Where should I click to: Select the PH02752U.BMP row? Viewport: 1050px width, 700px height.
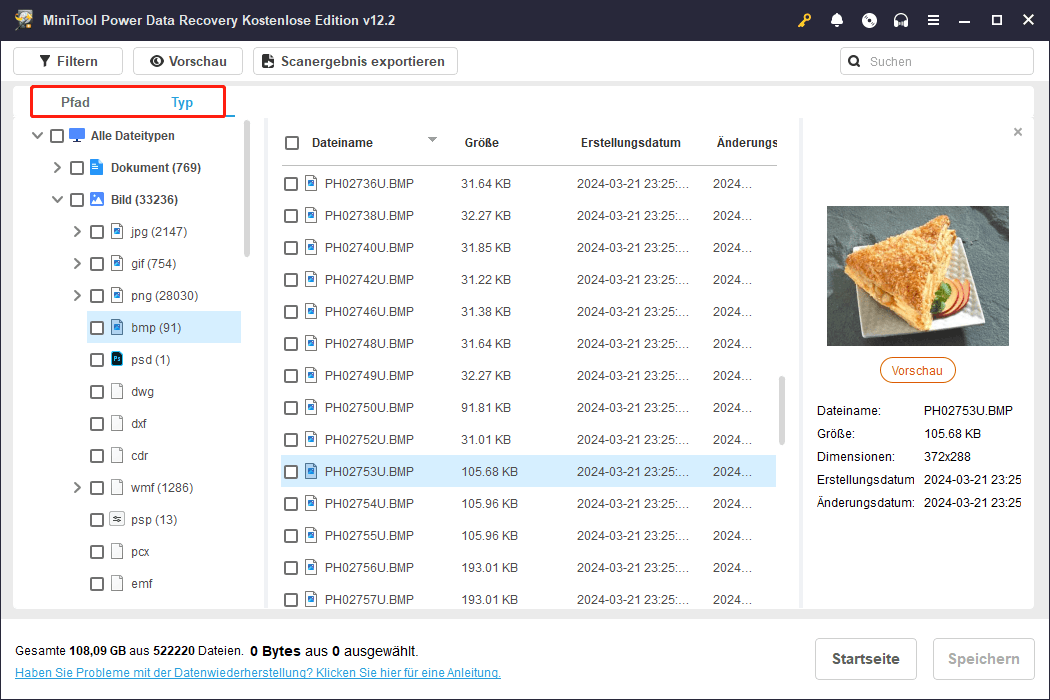pyautogui.click(x=528, y=439)
